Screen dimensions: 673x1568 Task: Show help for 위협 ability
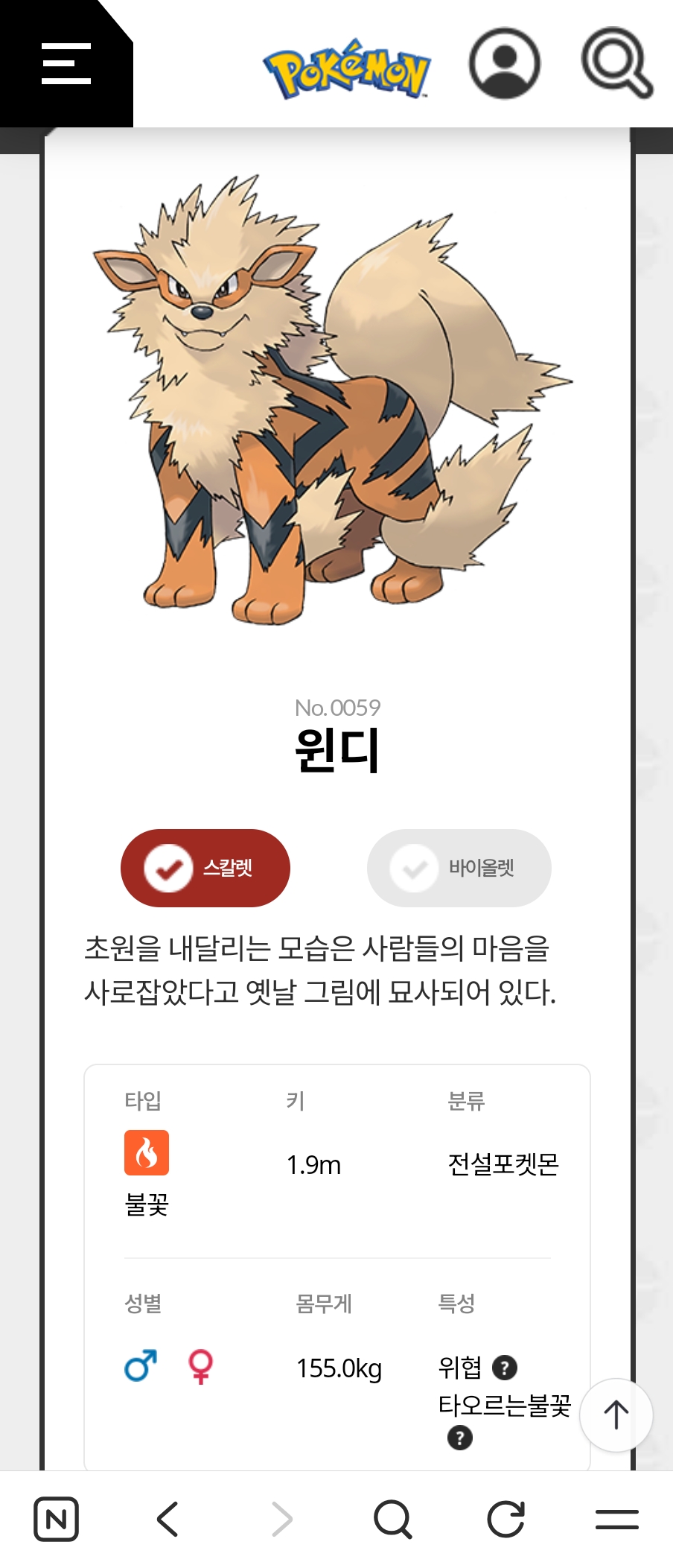click(x=505, y=1367)
